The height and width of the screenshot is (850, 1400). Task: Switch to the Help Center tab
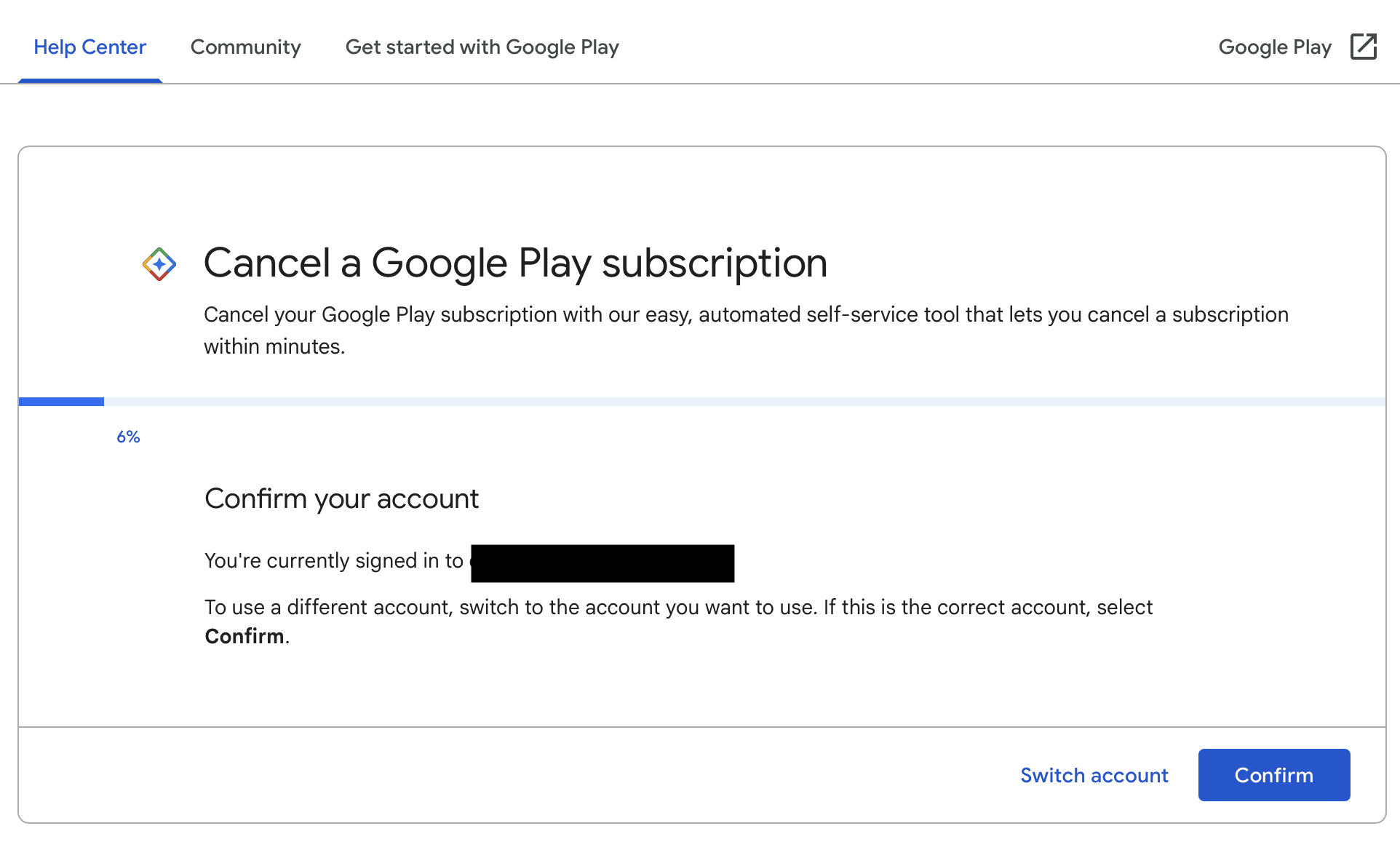[x=90, y=47]
